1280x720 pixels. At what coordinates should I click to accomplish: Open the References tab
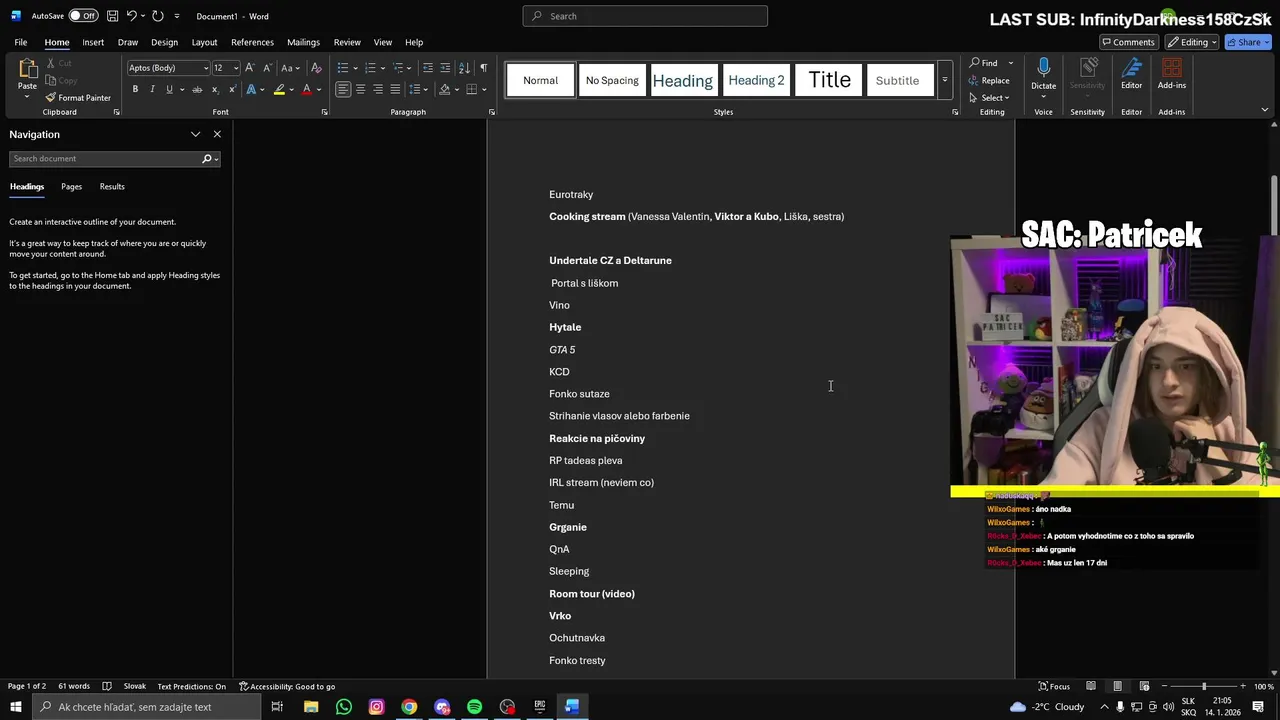point(252,42)
